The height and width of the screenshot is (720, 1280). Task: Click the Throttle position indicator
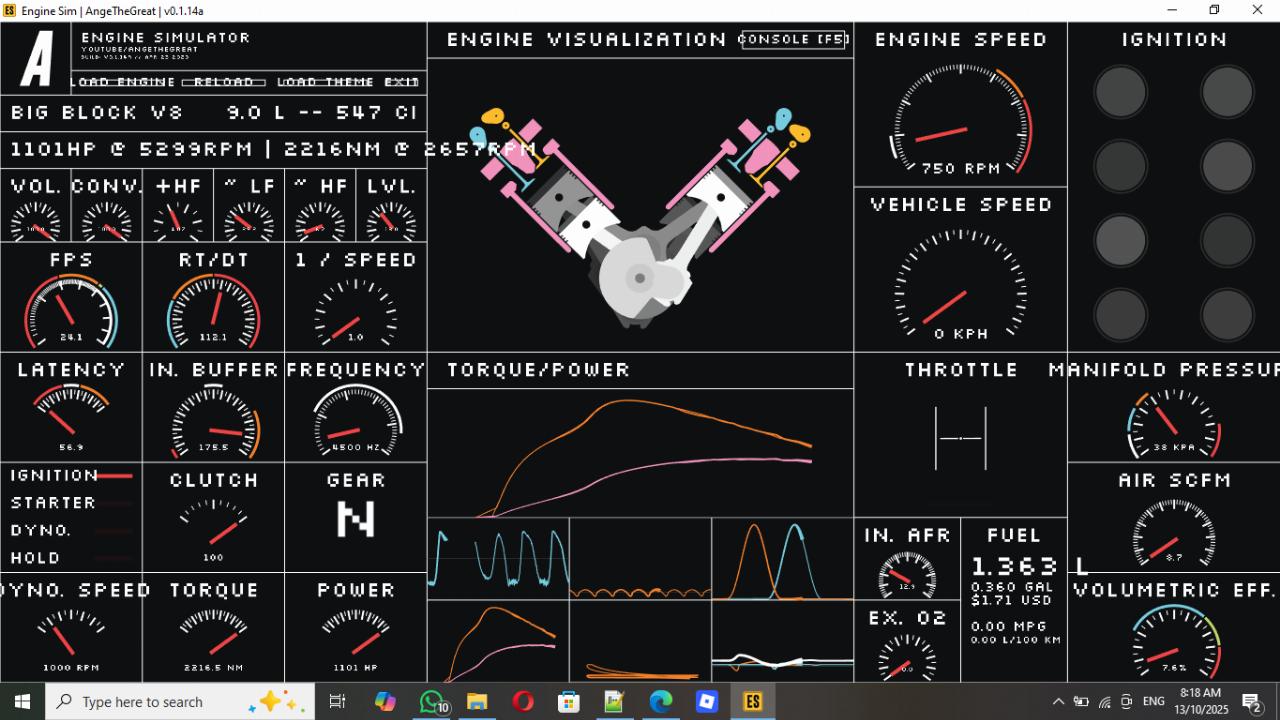pos(960,438)
